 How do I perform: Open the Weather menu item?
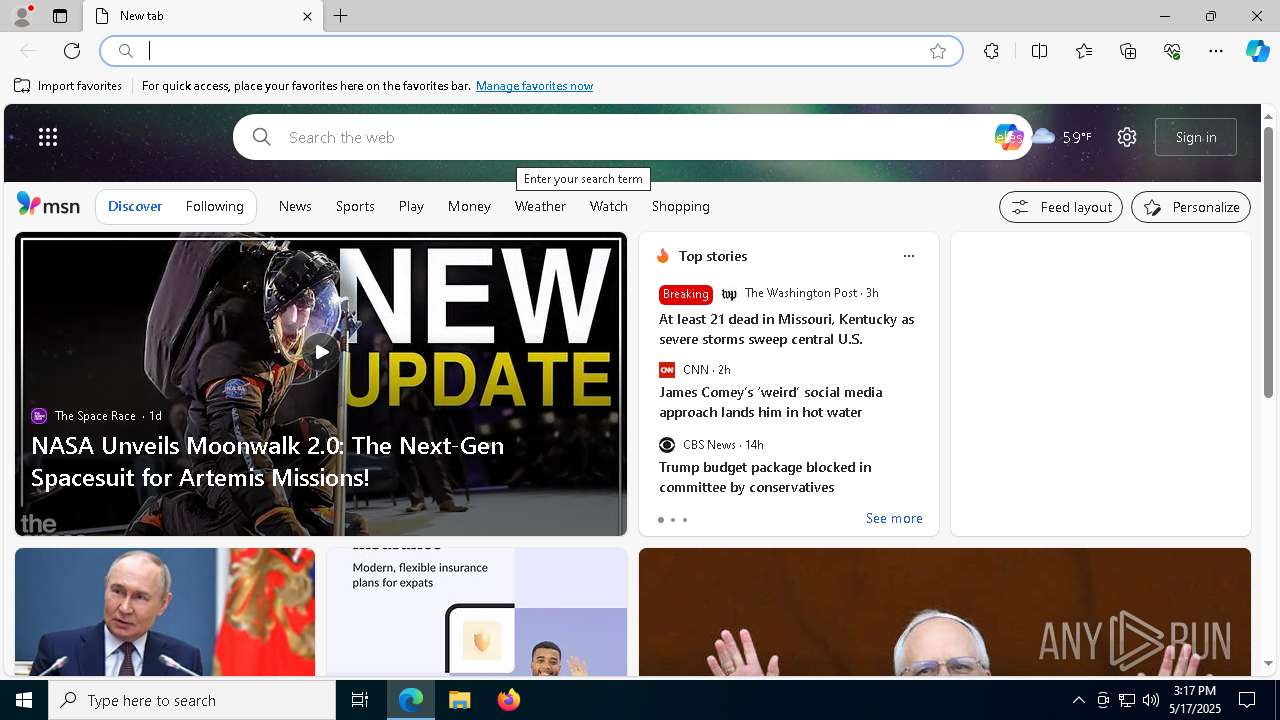click(x=540, y=206)
